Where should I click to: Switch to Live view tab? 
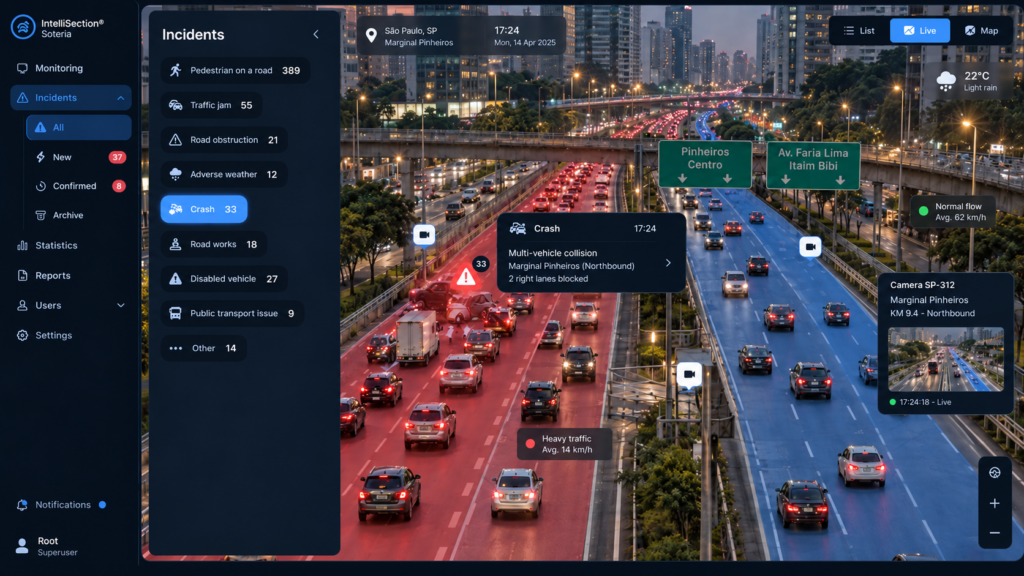[920, 31]
